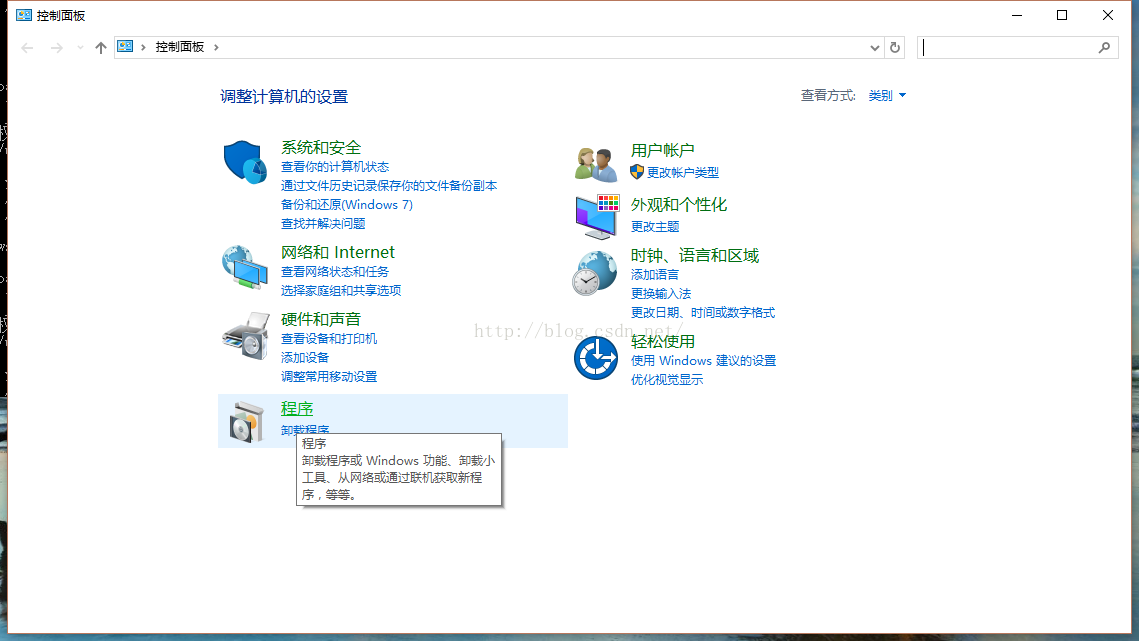Click the Control Panel title bar icon
This screenshot has width=1139, height=641.
(x=24, y=15)
